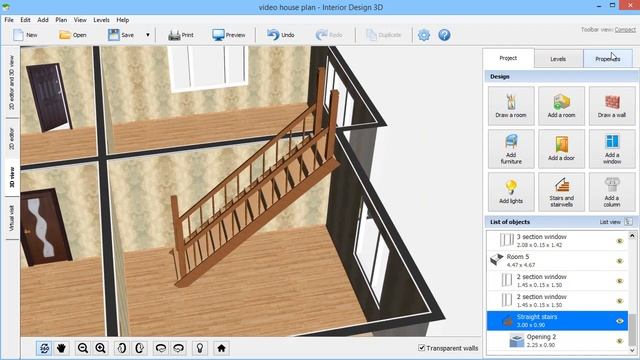This screenshot has width=640, height=360.
Task: Click the Add a window button
Action: [612, 149]
